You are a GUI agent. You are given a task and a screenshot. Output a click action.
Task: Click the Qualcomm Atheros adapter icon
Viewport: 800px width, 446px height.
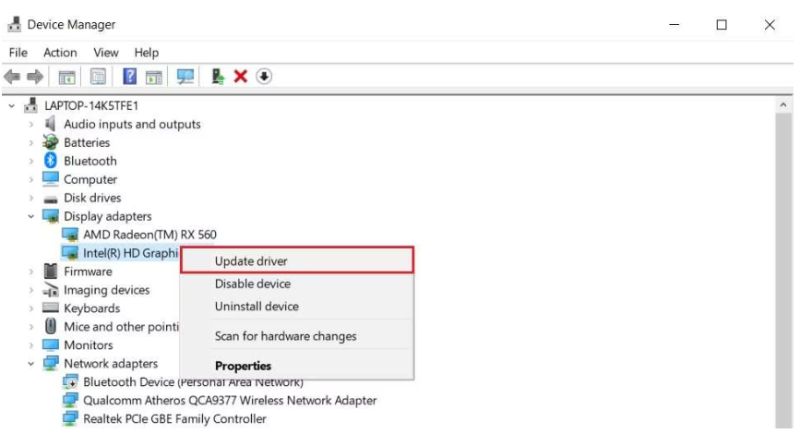click(x=70, y=400)
